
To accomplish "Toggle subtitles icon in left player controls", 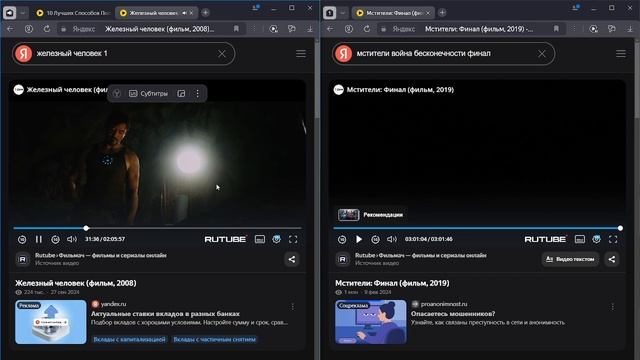I will pos(260,239).
